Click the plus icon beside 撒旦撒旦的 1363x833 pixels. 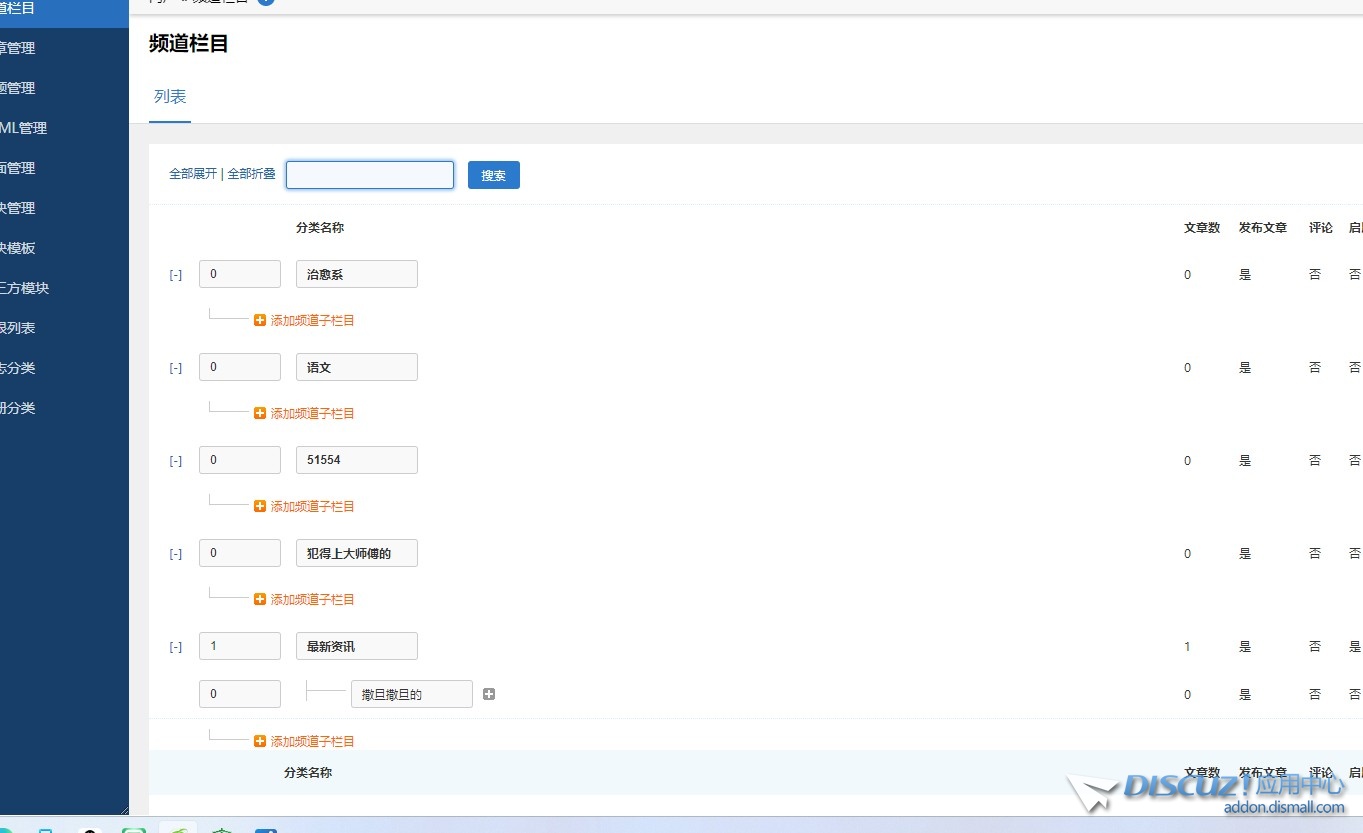489,694
